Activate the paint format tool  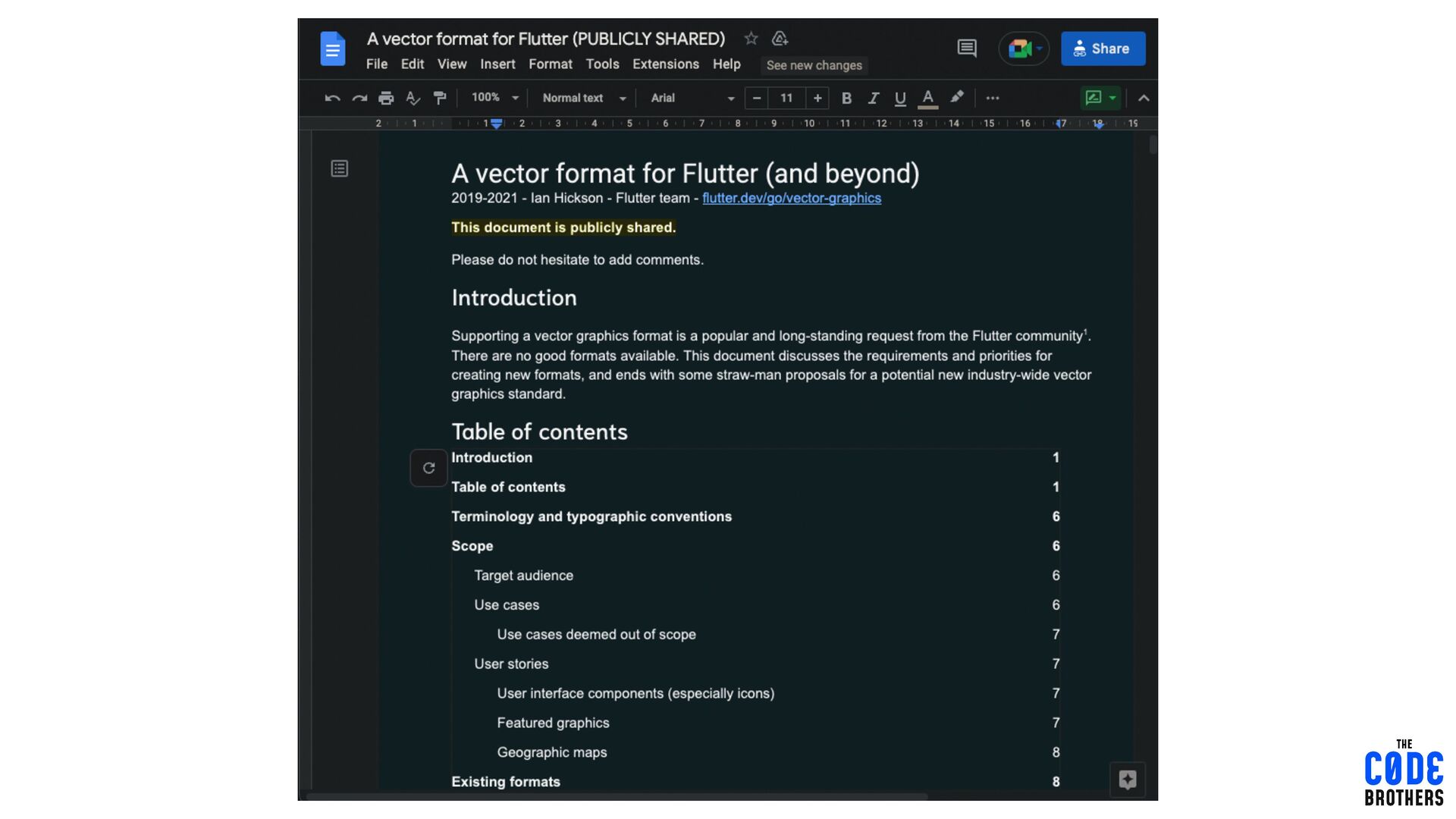tap(440, 98)
